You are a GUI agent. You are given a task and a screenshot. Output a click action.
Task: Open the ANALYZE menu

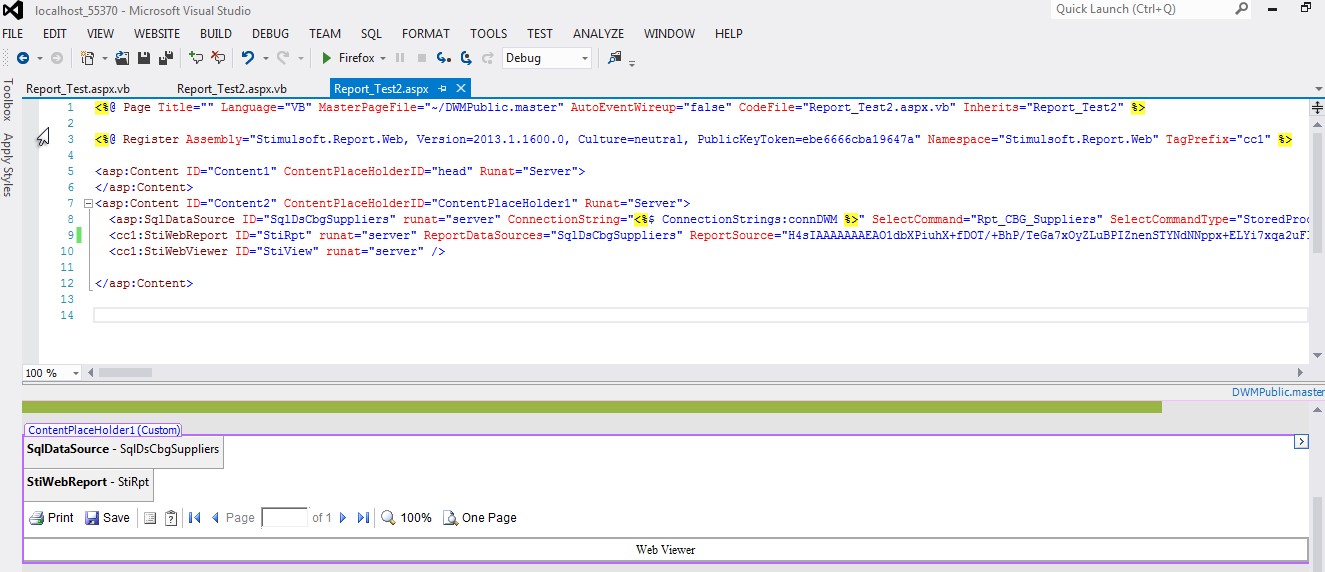click(599, 33)
